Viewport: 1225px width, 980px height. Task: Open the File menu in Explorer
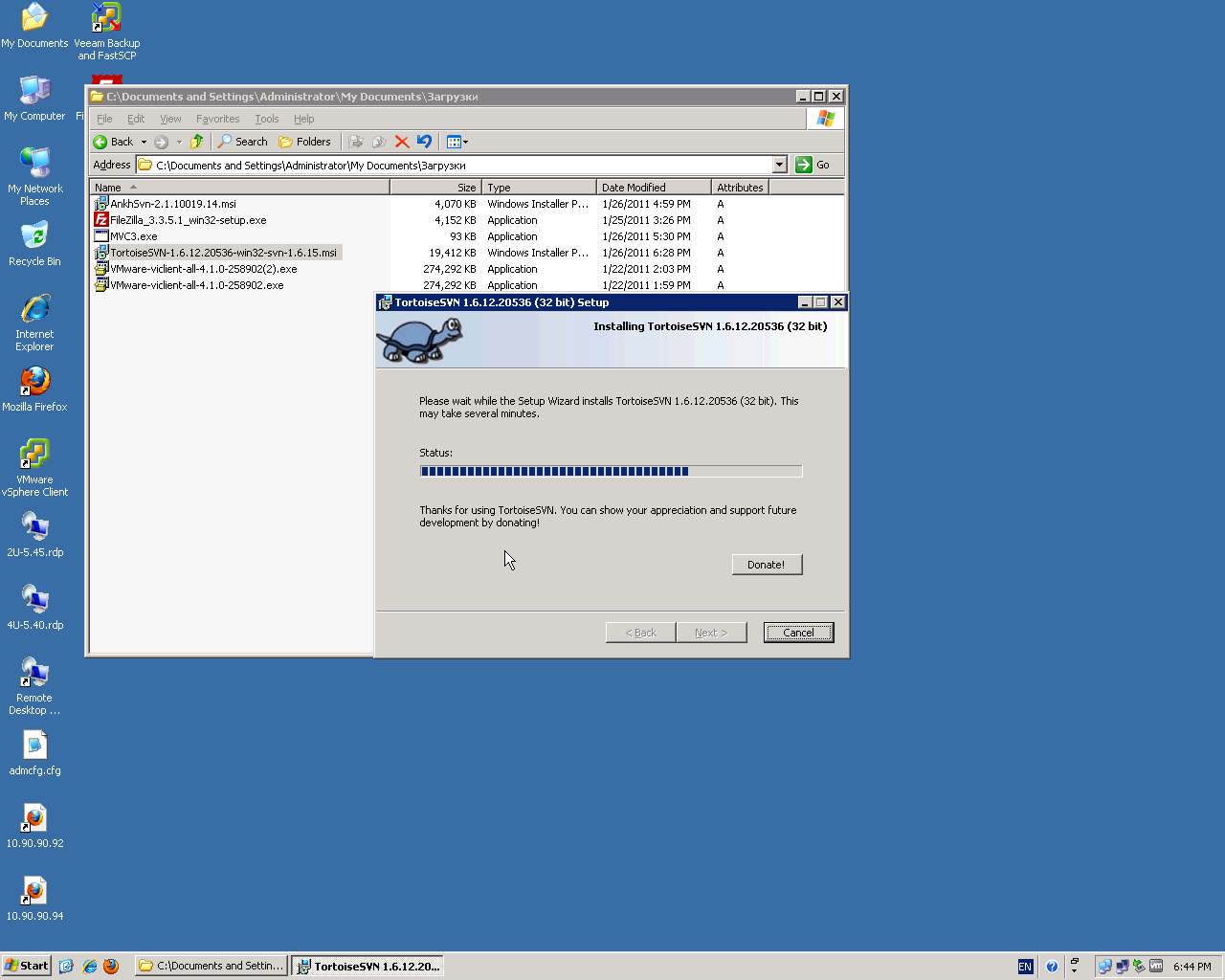pos(104,119)
